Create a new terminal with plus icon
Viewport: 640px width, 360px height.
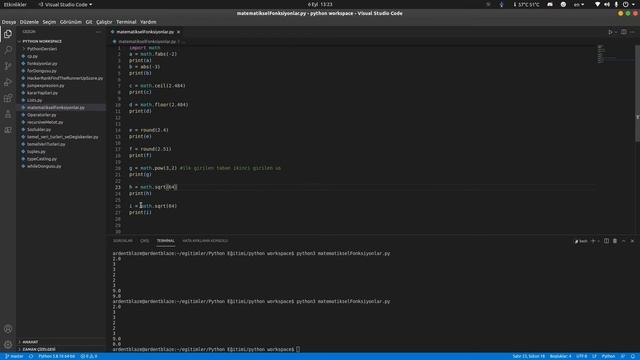(x=593, y=241)
